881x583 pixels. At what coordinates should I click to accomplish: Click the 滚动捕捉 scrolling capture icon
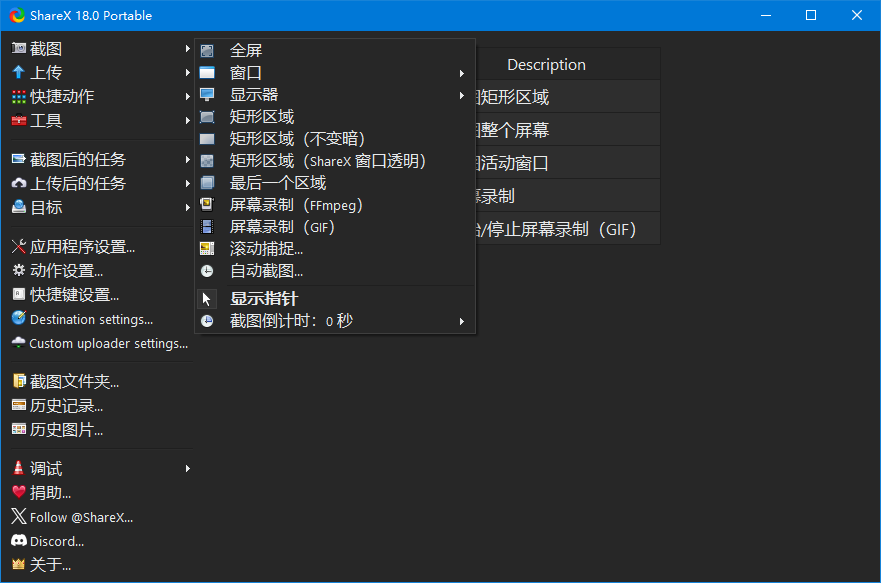(207, 249)
